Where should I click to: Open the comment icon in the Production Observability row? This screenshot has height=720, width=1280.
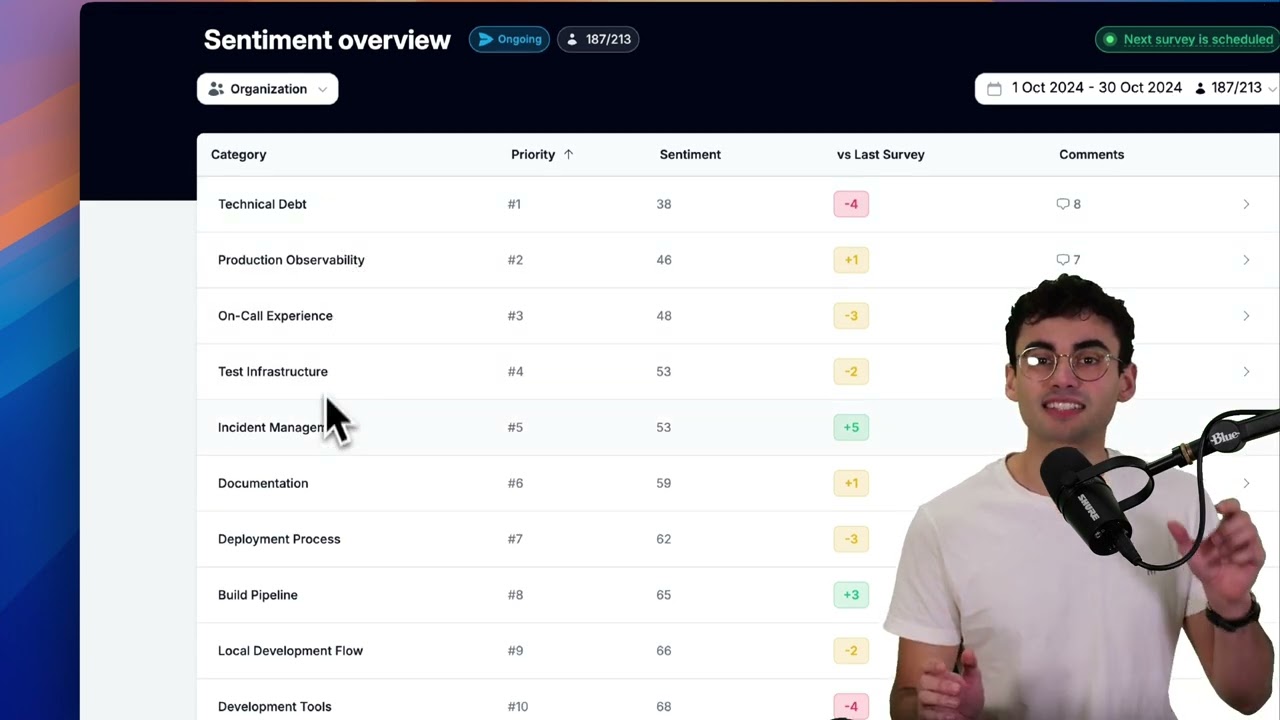(1063, 260)
